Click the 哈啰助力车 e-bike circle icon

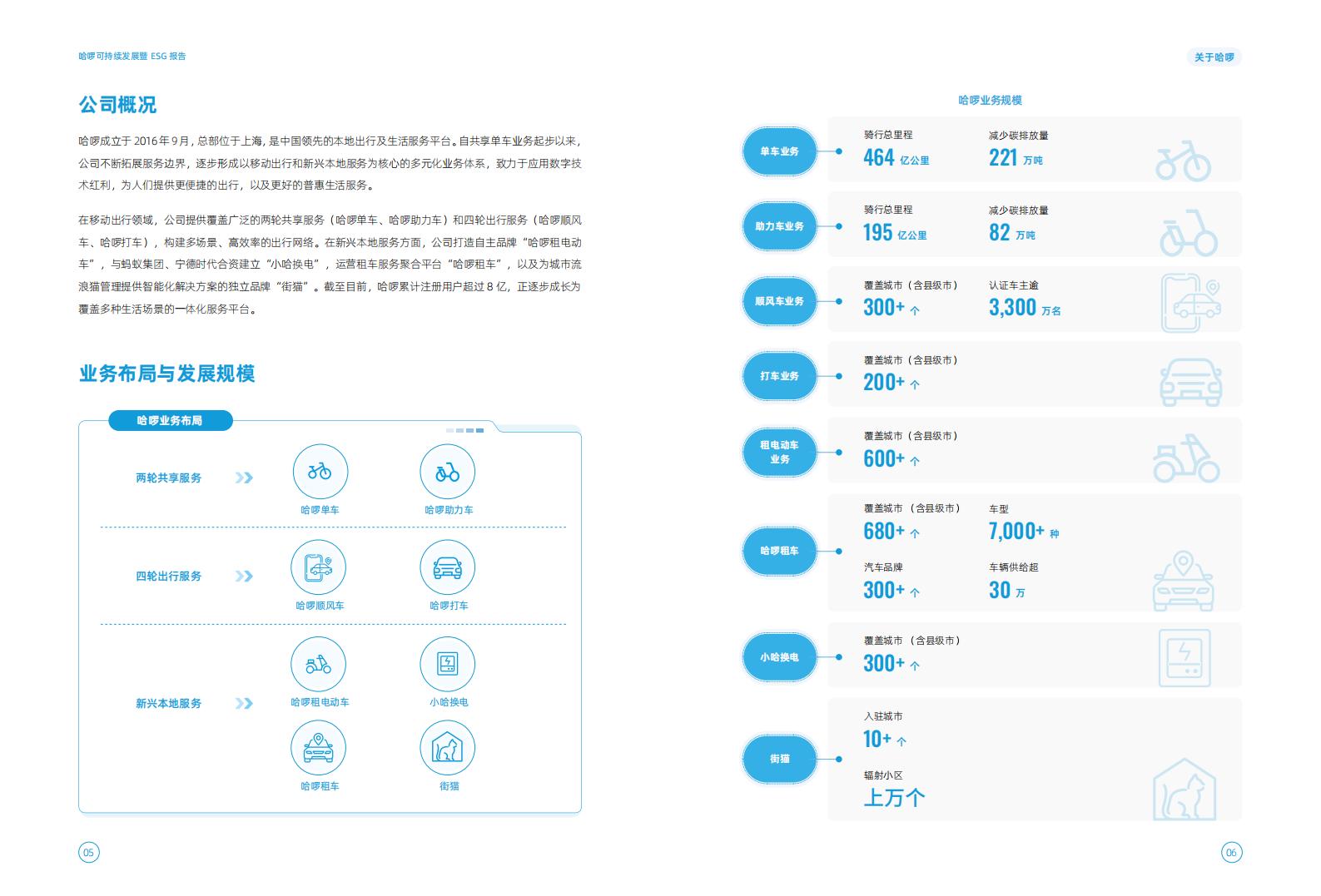(x=448, y=472)
